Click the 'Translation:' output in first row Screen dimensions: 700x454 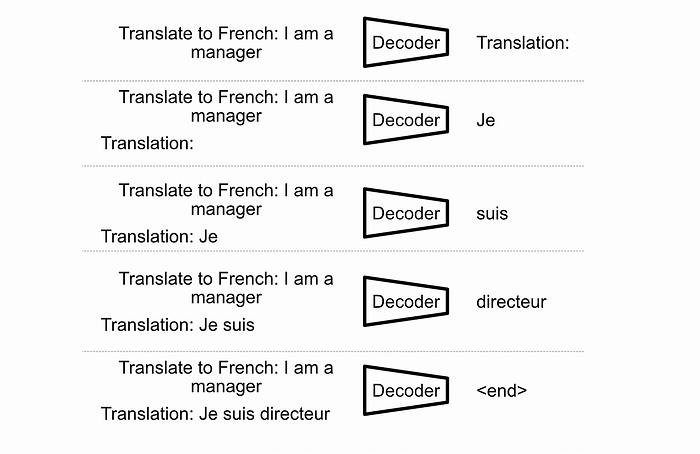[522, 43]
